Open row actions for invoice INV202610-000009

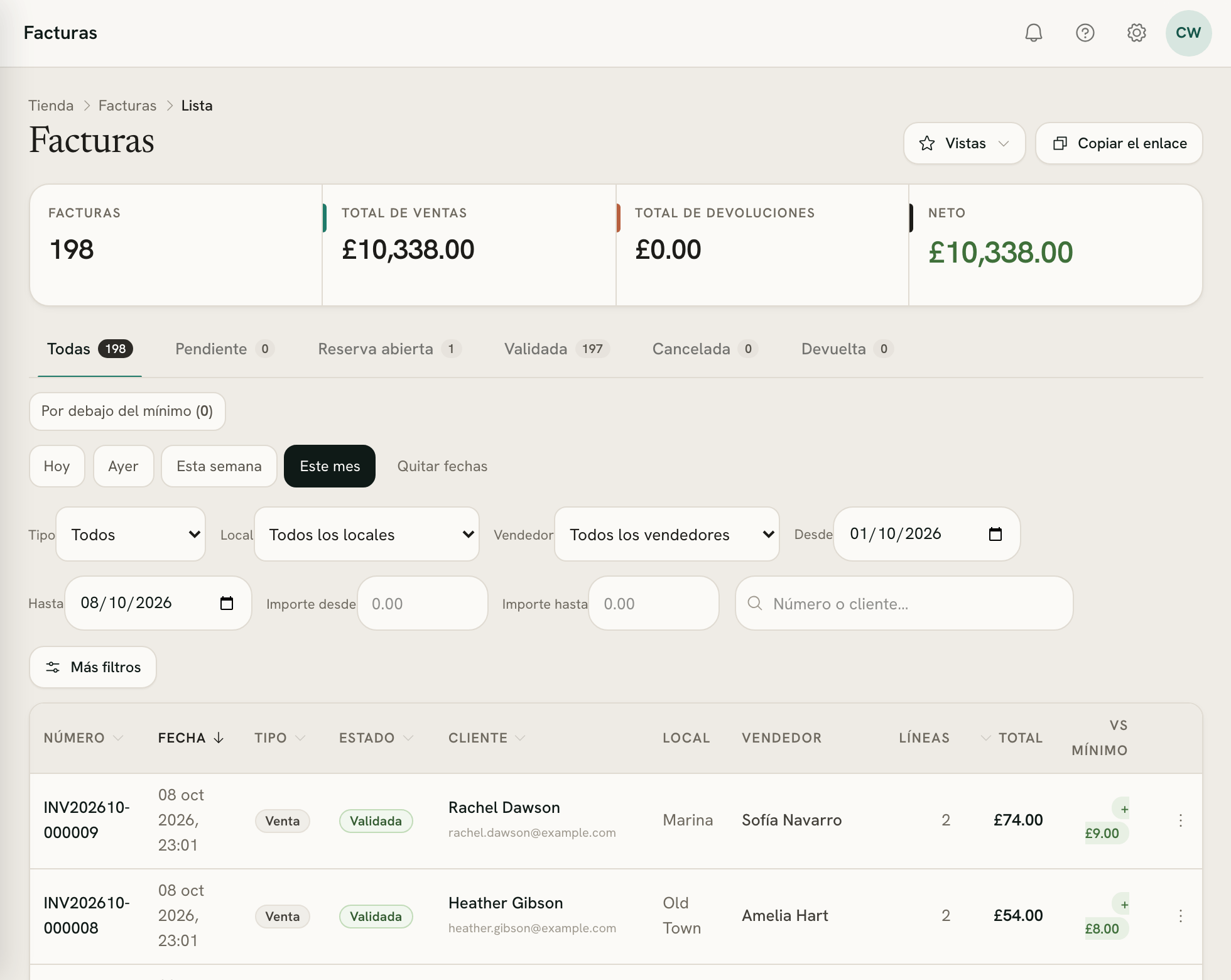click(x=1181, y=820)
